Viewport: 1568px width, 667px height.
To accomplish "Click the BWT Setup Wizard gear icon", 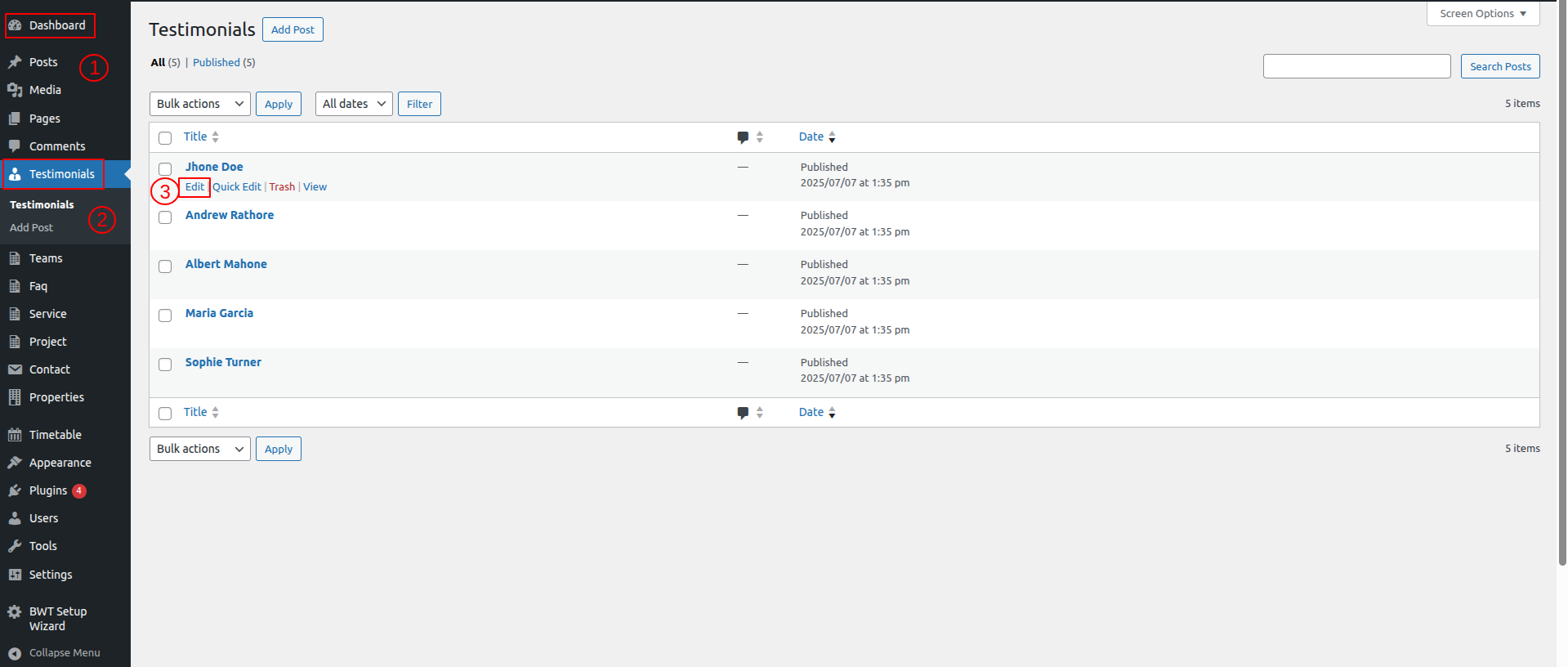I will click(x=15, y=611).
